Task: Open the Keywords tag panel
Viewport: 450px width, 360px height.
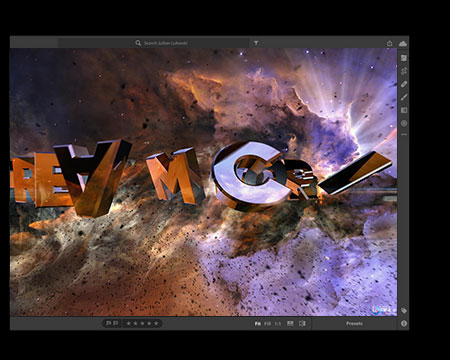Action: [x=404, y=311]
